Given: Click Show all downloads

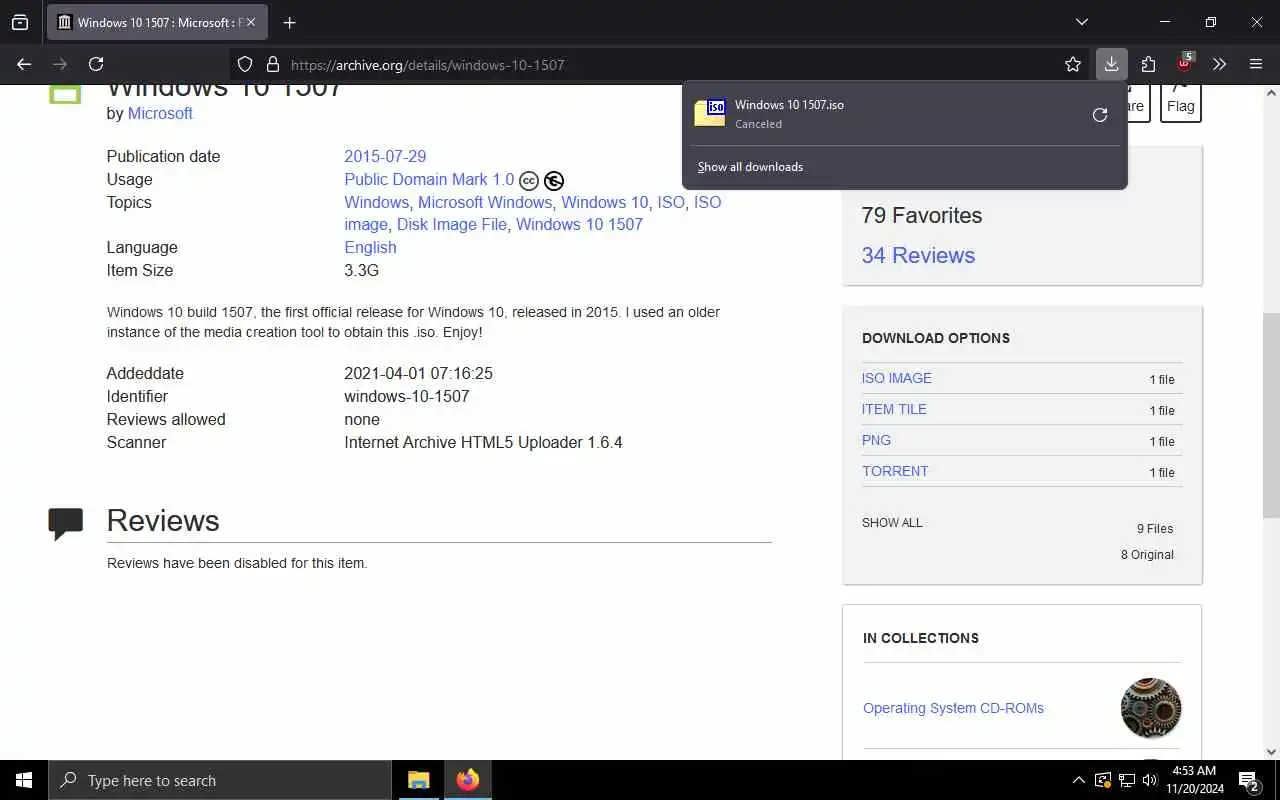Looking at the screenshot, I should 750,167.
